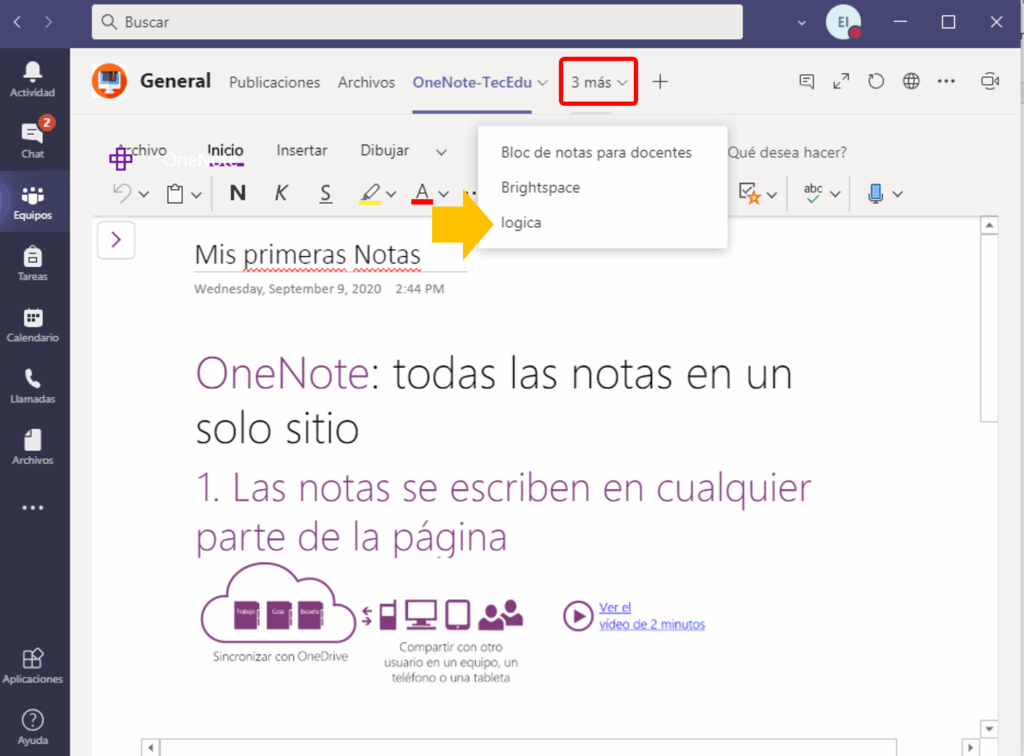The height and width of the screenshot is (756, 1024).
Task: Click the video meeting camera icon
Action: (990, 82)
